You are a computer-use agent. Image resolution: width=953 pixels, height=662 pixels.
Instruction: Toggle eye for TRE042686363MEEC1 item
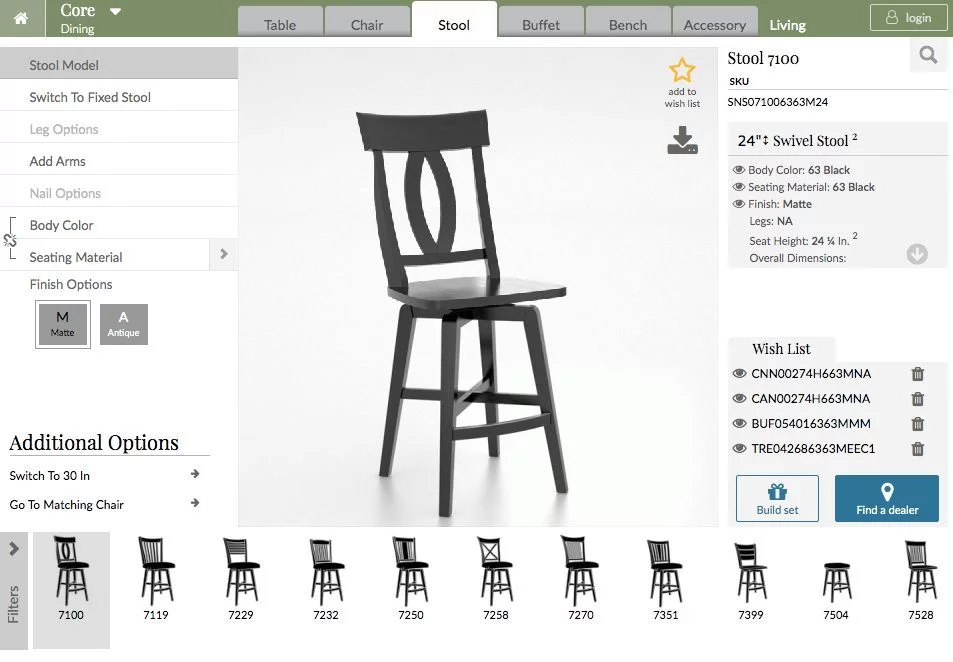(x=739, y=449)
